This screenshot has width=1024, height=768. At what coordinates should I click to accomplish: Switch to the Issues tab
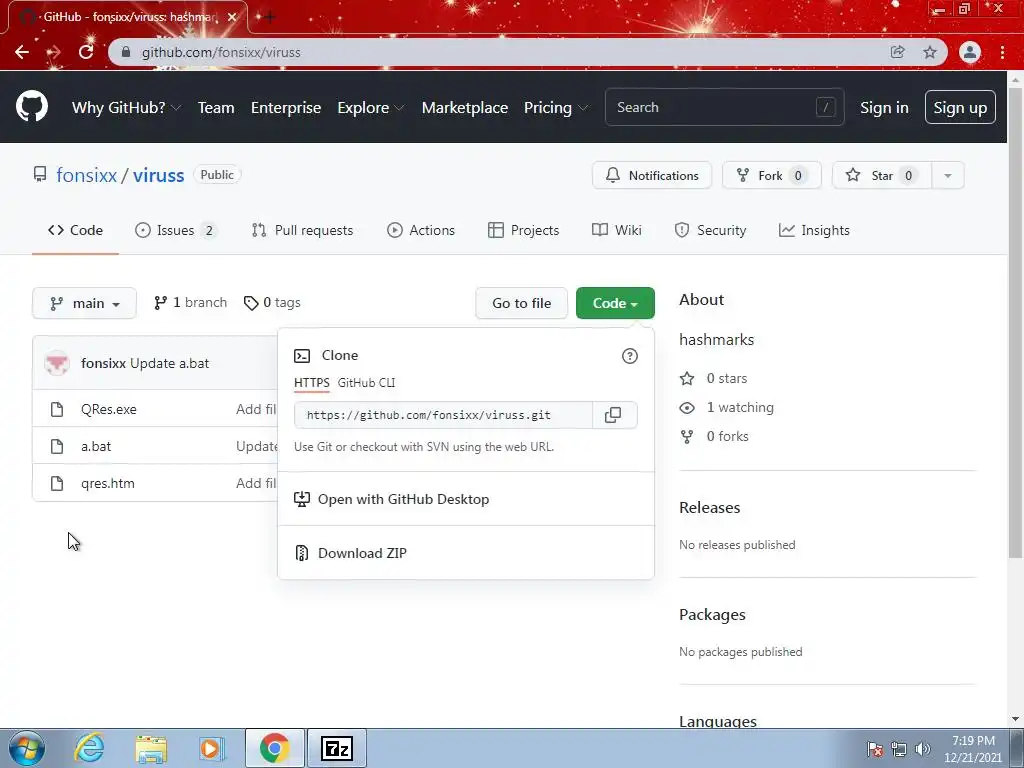[x=175, y=231]
